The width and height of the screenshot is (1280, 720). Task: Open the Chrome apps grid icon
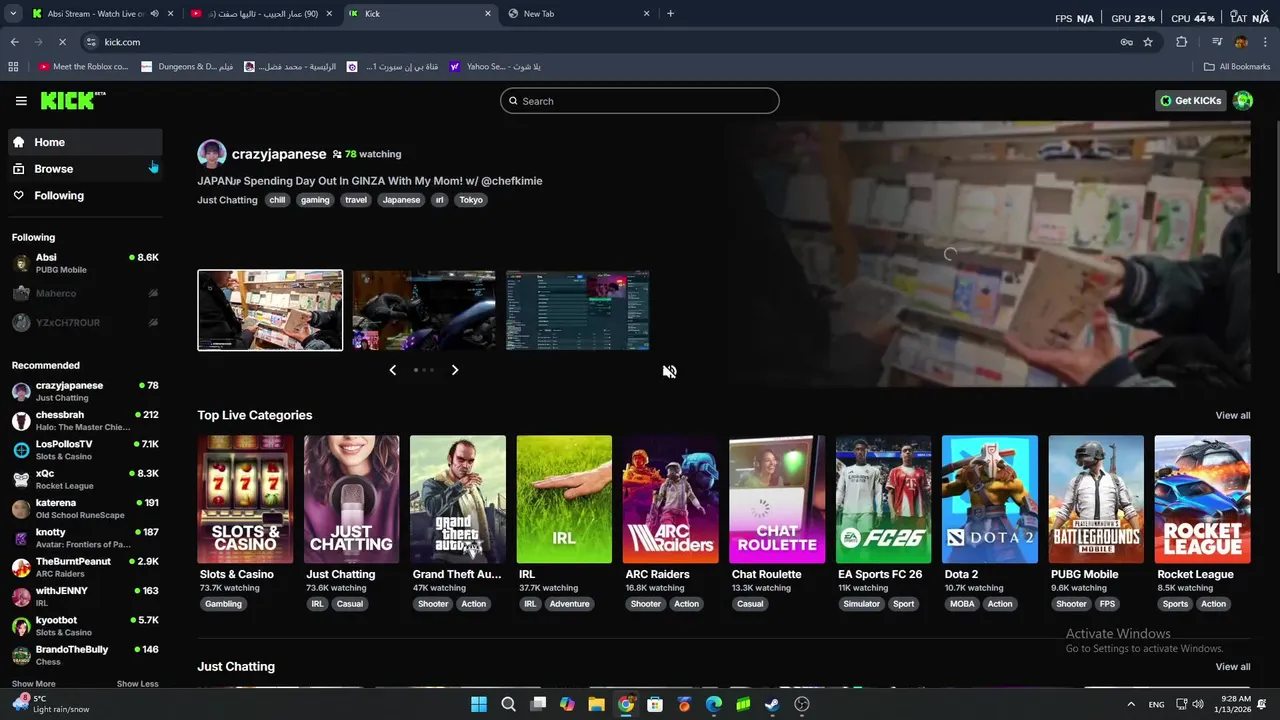coord(13,67)
